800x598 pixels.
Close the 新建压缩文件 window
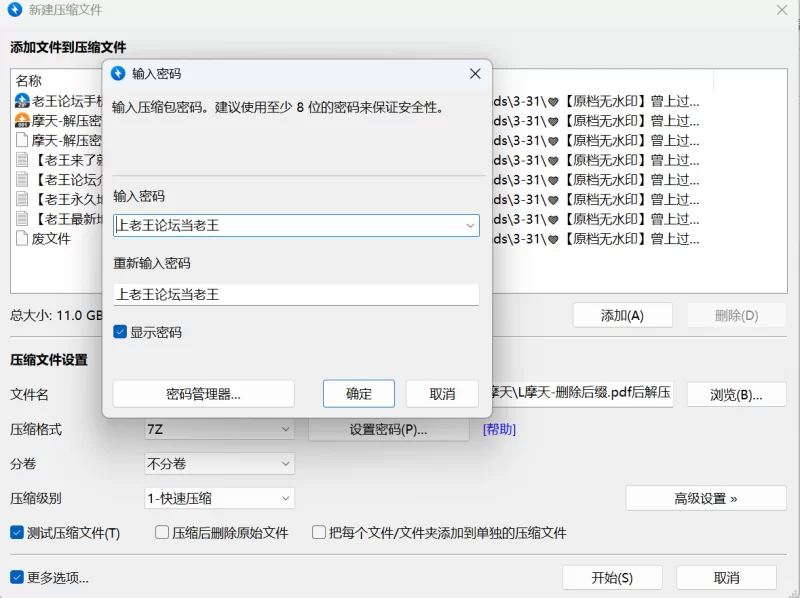tap(782, 10)
